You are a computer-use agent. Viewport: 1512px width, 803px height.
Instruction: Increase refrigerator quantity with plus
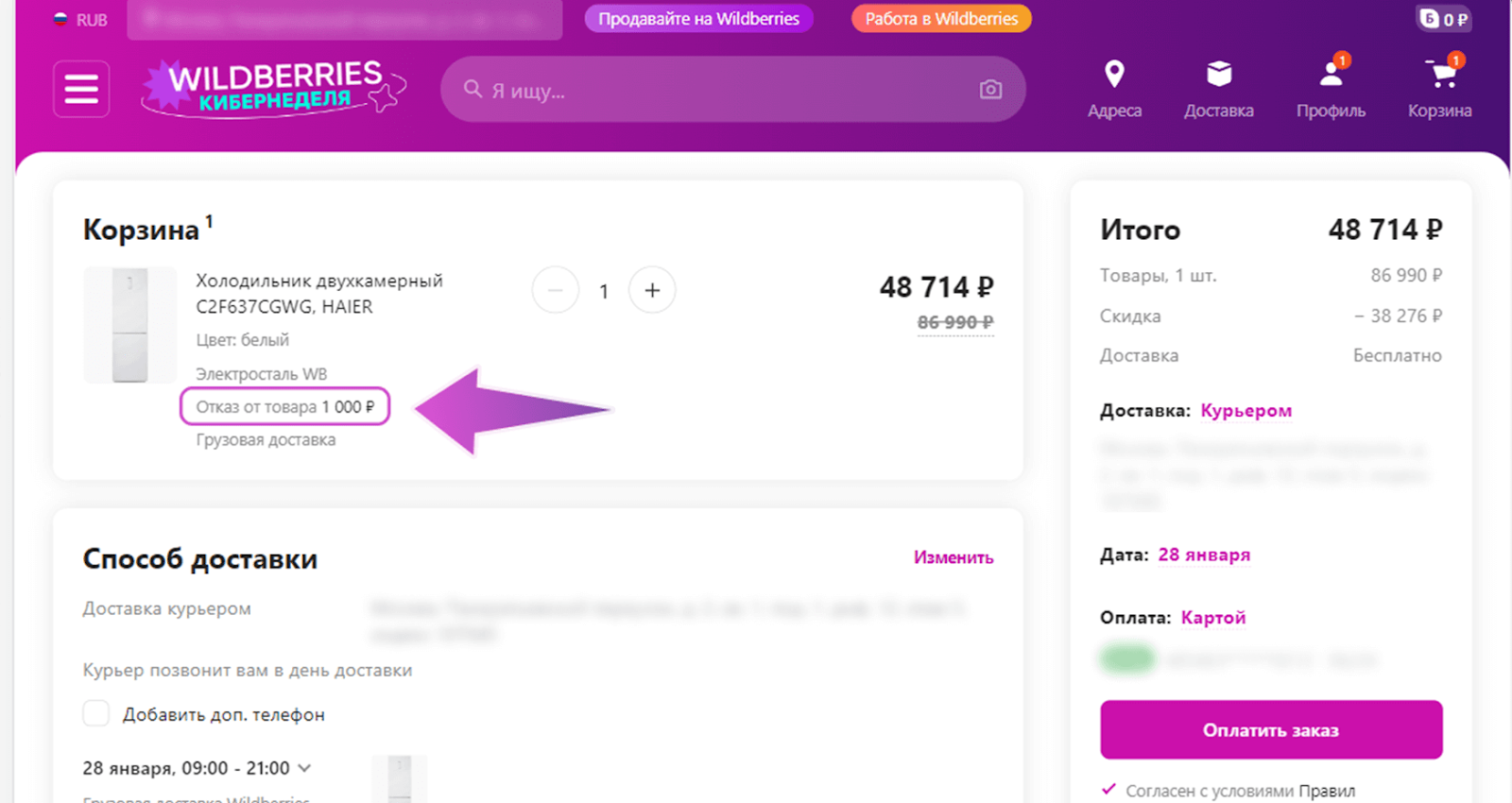[x=652, y=290]
